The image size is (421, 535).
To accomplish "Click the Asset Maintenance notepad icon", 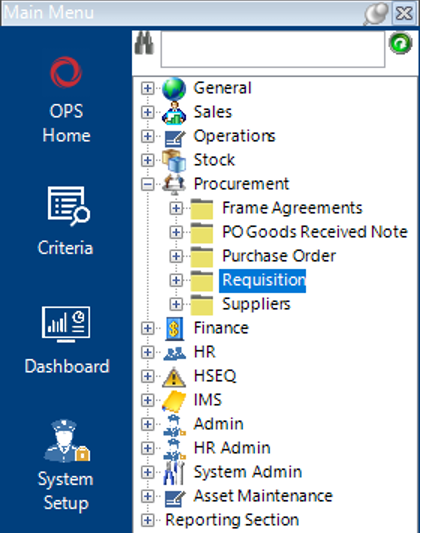I will tap(174, 498).
